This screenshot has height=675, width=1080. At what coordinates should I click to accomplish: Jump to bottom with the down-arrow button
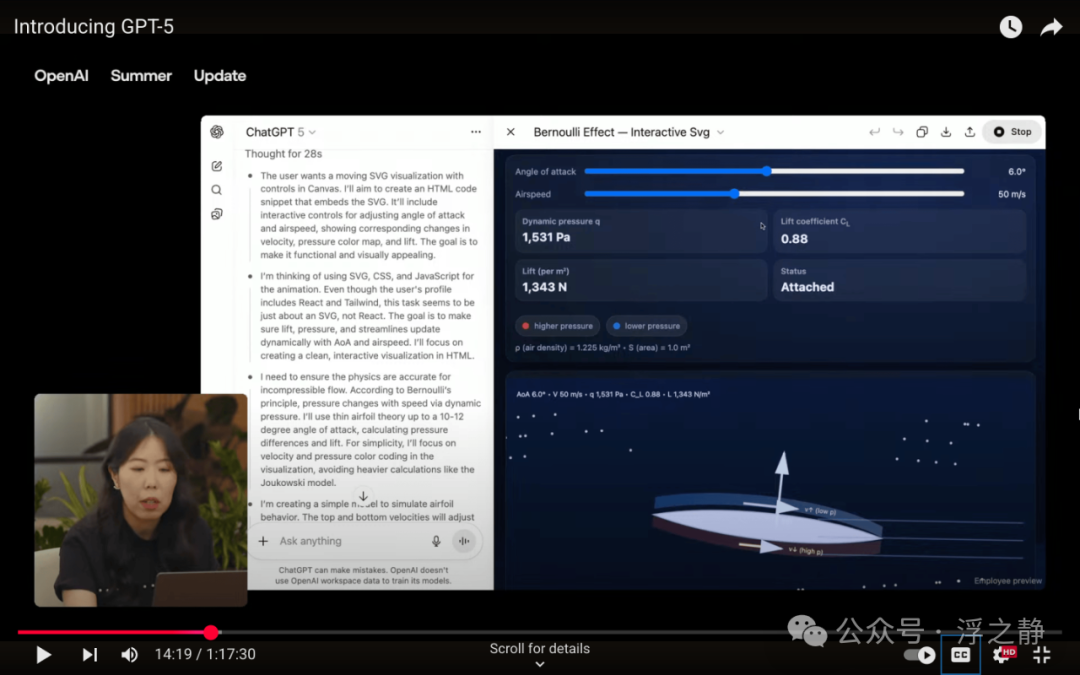click(363, 496)
